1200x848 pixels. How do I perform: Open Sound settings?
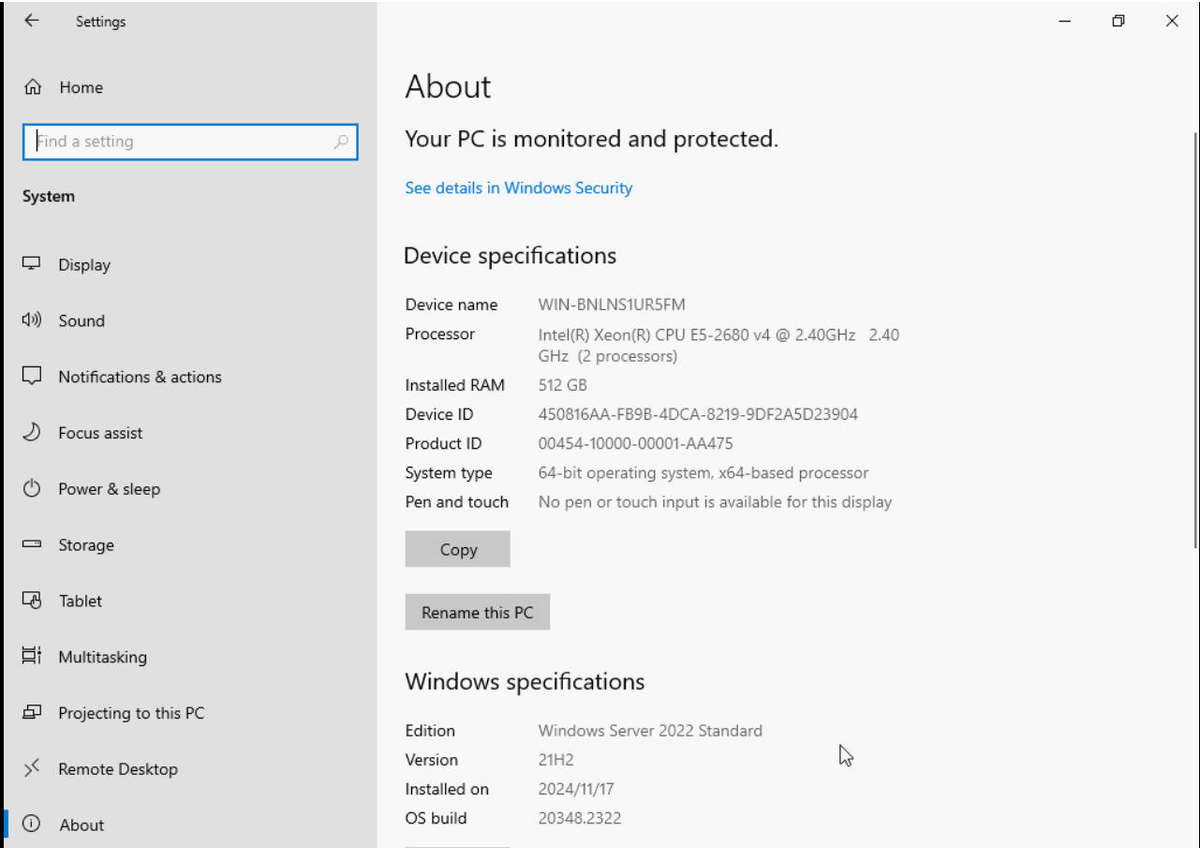[81, 320]
